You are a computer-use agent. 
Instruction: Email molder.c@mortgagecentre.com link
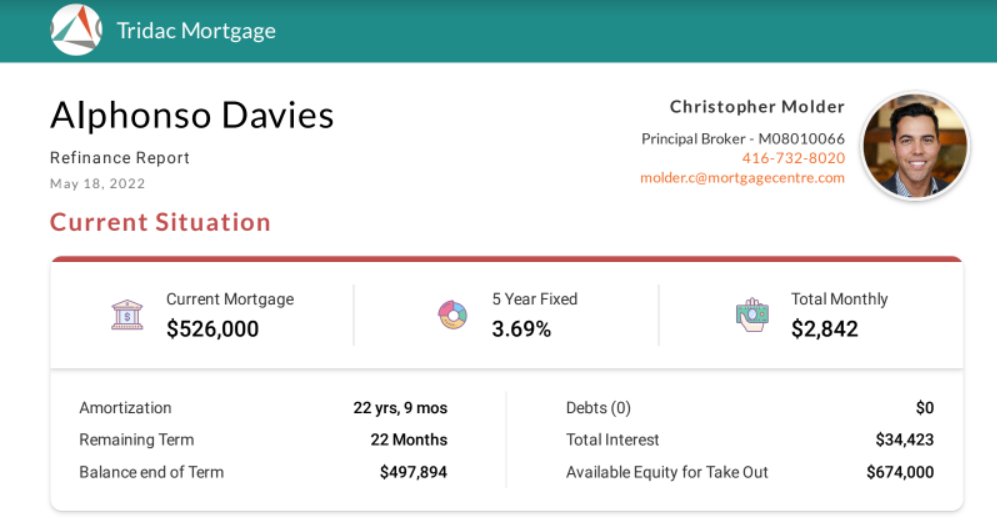pyautogui.click(x=742, y=178)
